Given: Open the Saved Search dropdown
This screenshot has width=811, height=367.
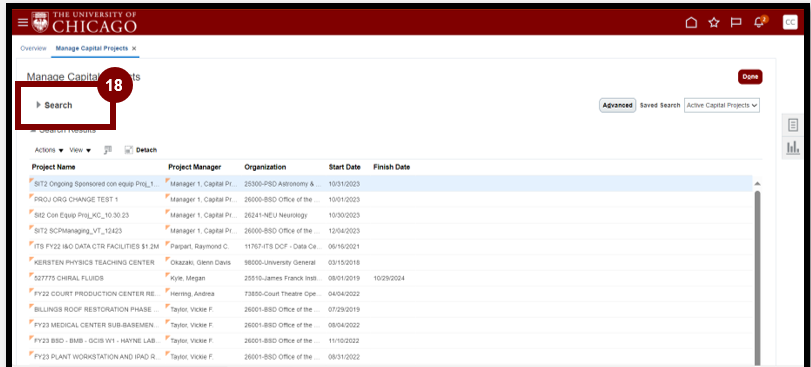Looking at the screenshot, I should (x=722, y=105).
